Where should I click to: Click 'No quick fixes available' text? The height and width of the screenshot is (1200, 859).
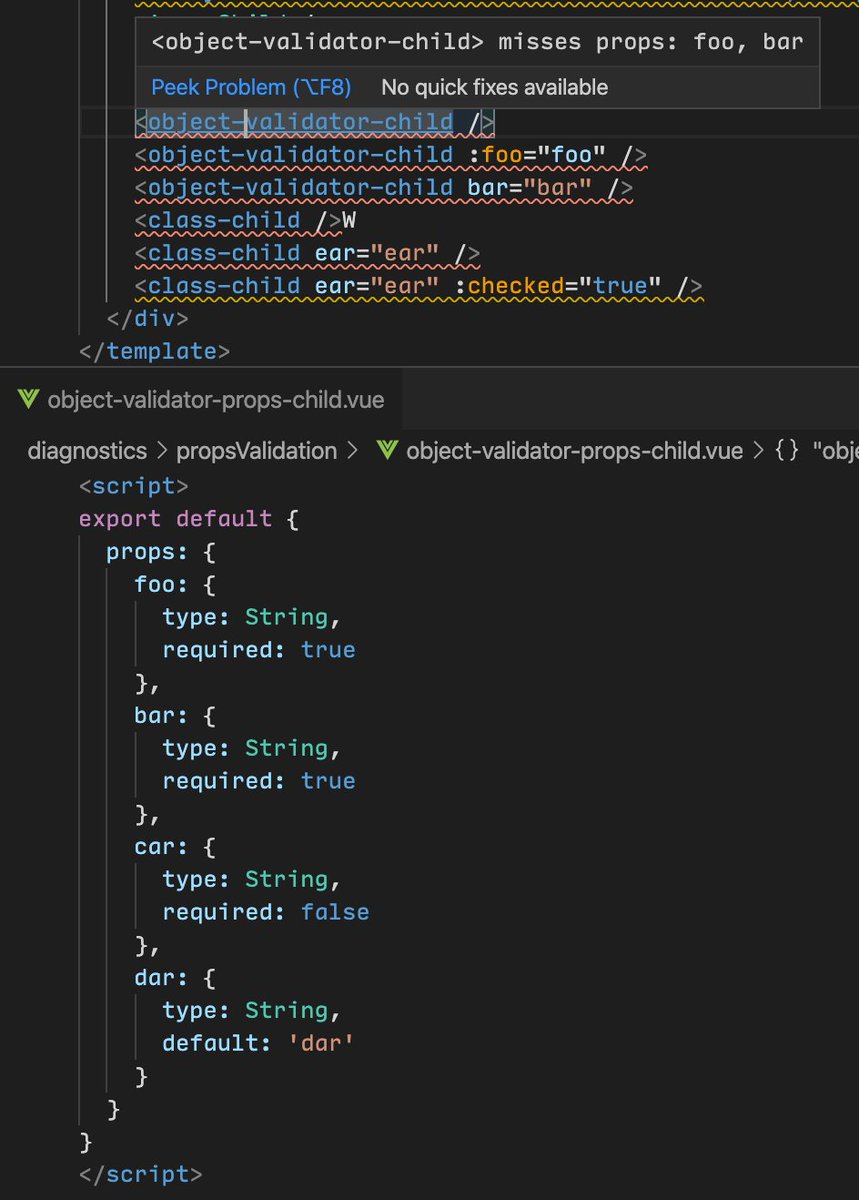pyautogui.click(x=494, y=88)
